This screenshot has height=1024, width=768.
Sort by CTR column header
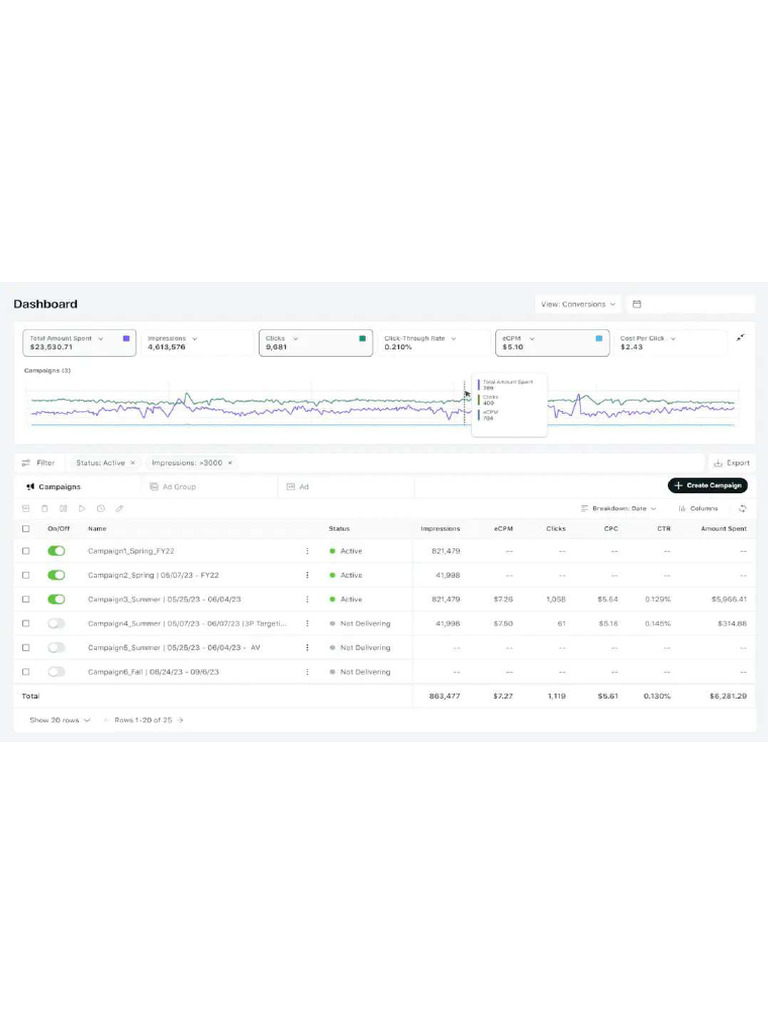pos(664,528)
